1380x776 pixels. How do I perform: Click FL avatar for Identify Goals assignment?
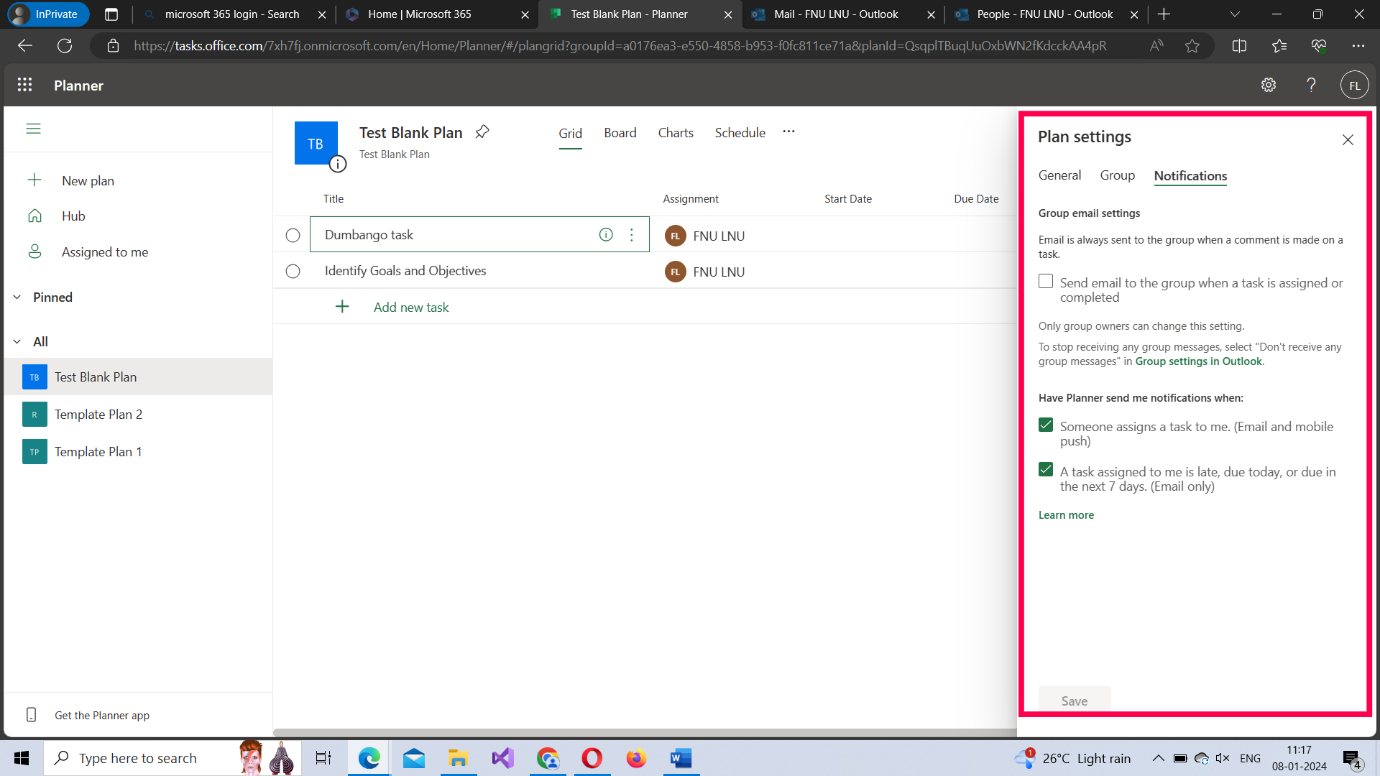(676, 271)
